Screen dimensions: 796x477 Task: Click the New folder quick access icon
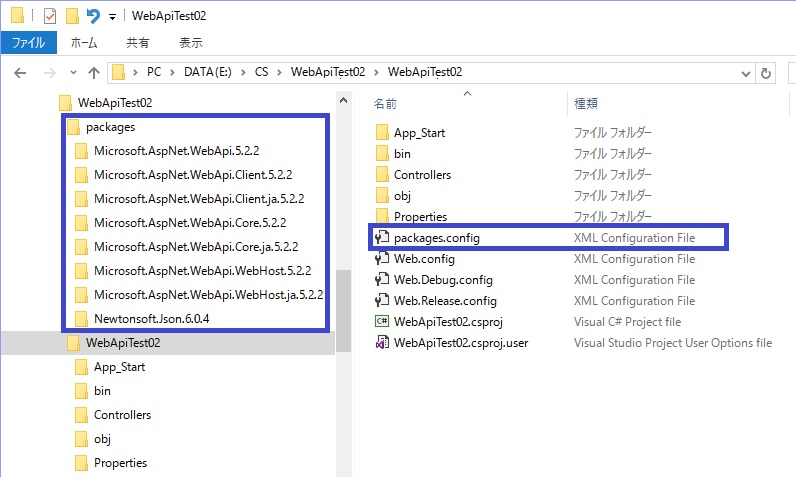(72, 16)
